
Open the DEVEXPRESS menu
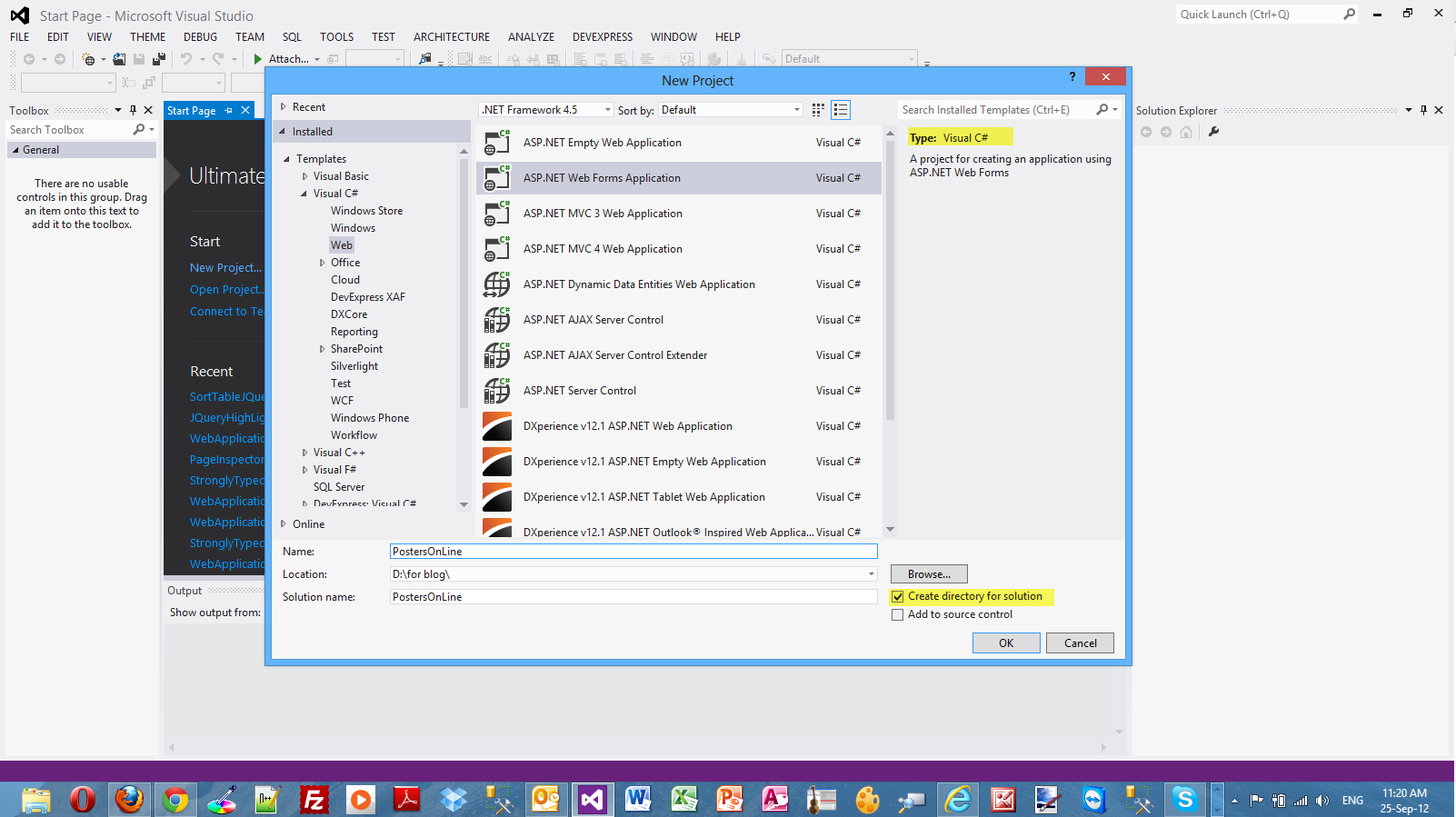pos(603,37)
